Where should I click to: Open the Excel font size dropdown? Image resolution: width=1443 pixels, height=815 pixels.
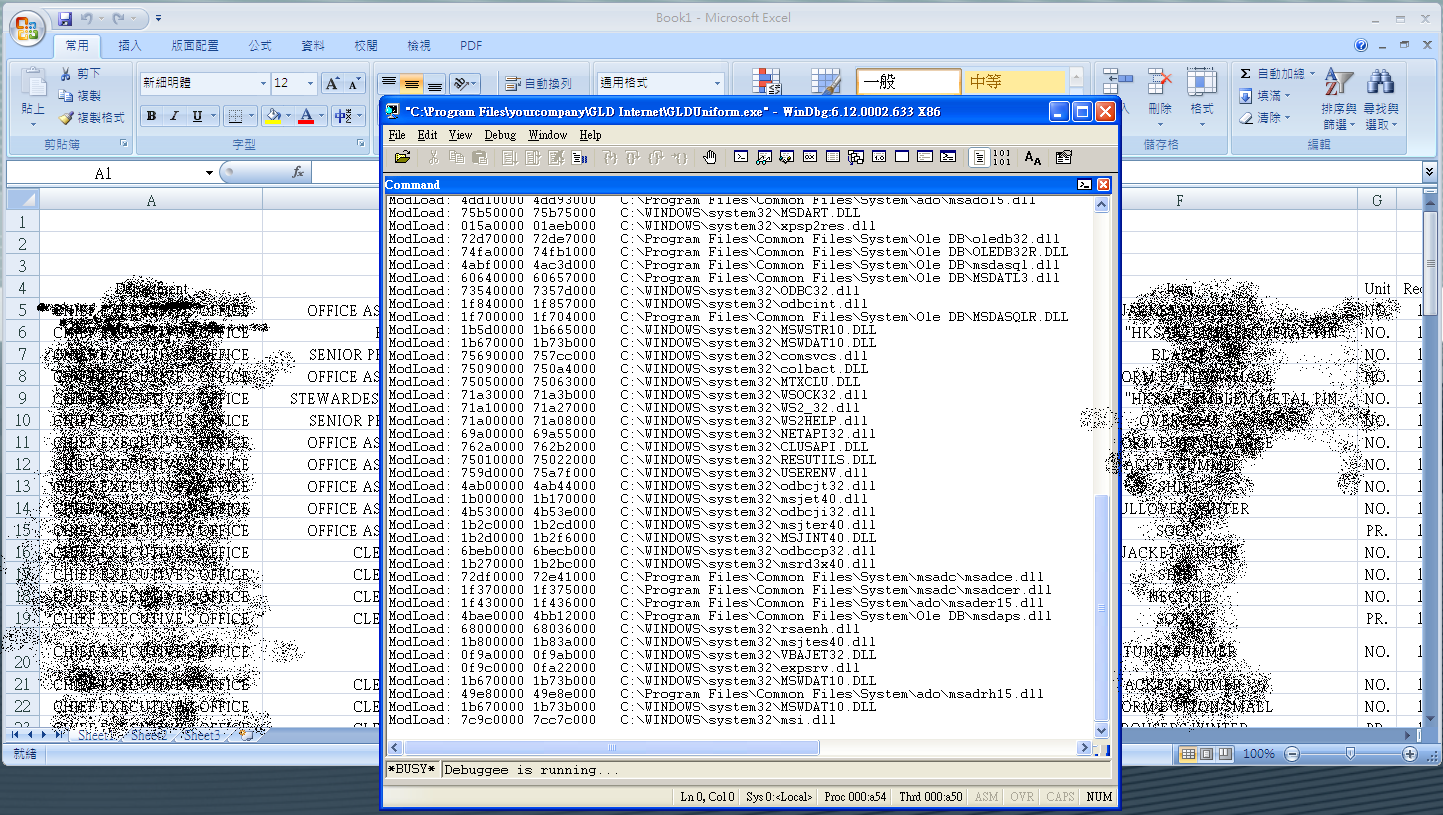point(311,84)
